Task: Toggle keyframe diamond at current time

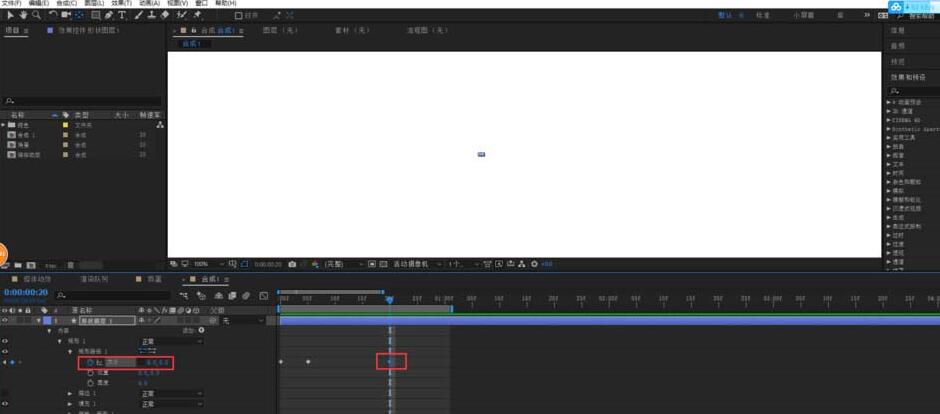Action: (12, 362)
